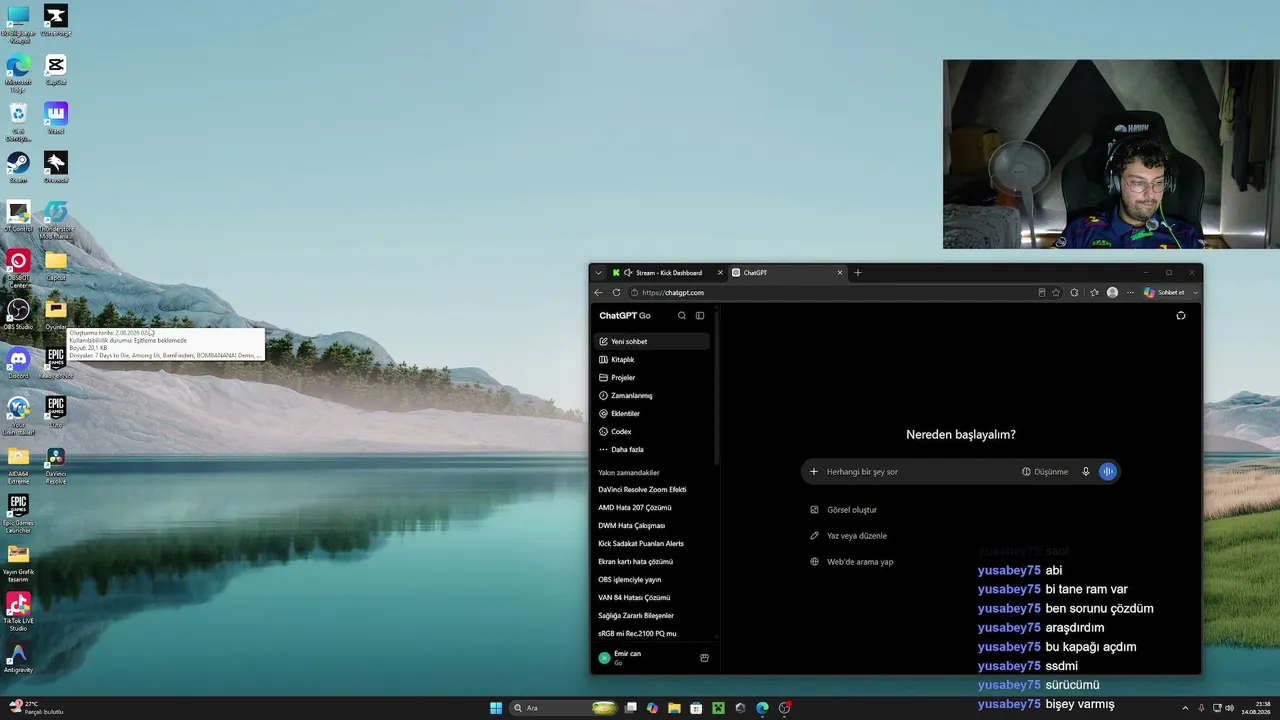Viewport: 1280px width, 720px height.
Task: Unmute the Stream - Kick Dashboard tab audio
Action: (x=628, y=273)
